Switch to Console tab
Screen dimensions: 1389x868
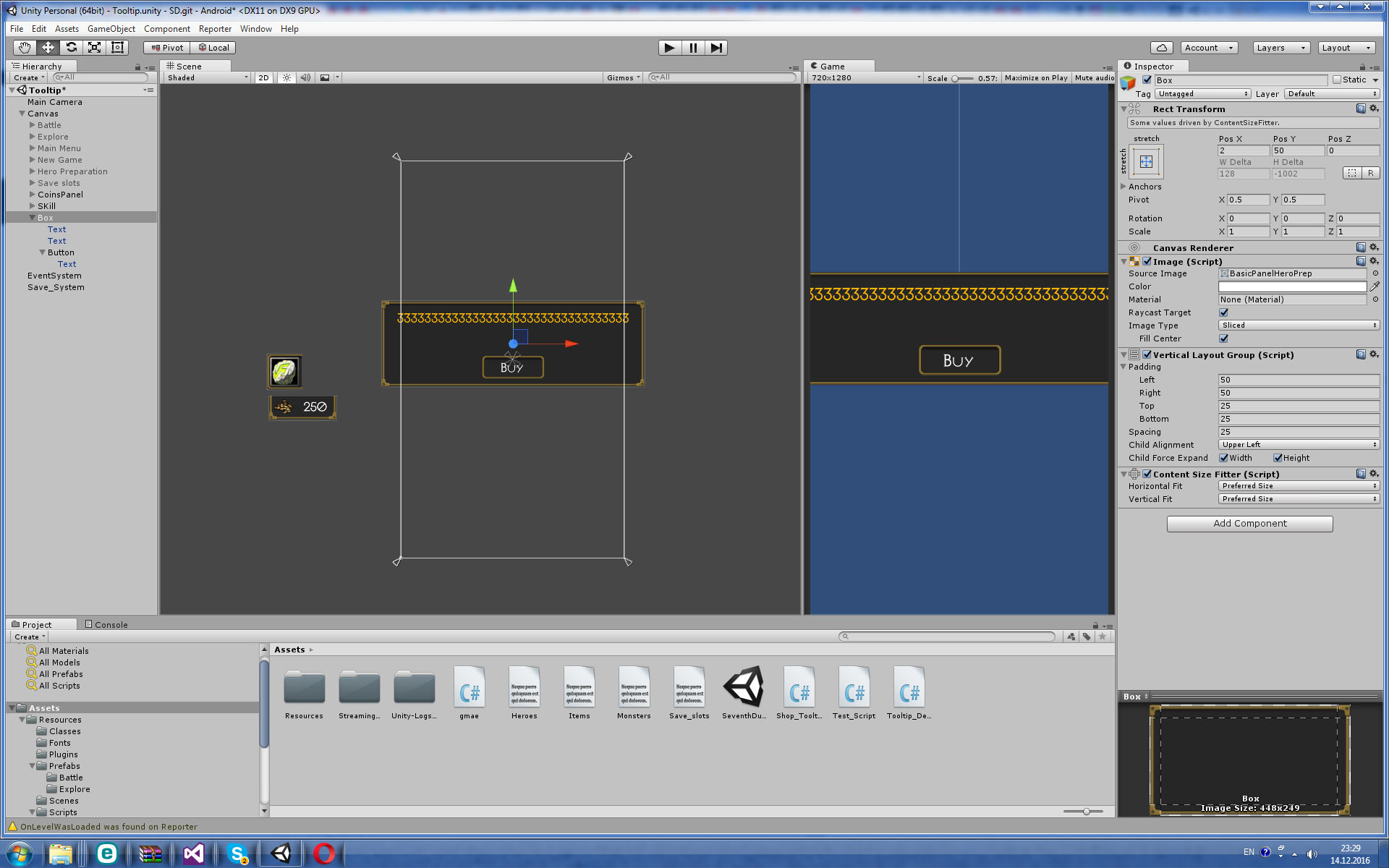tap(106, 624)
